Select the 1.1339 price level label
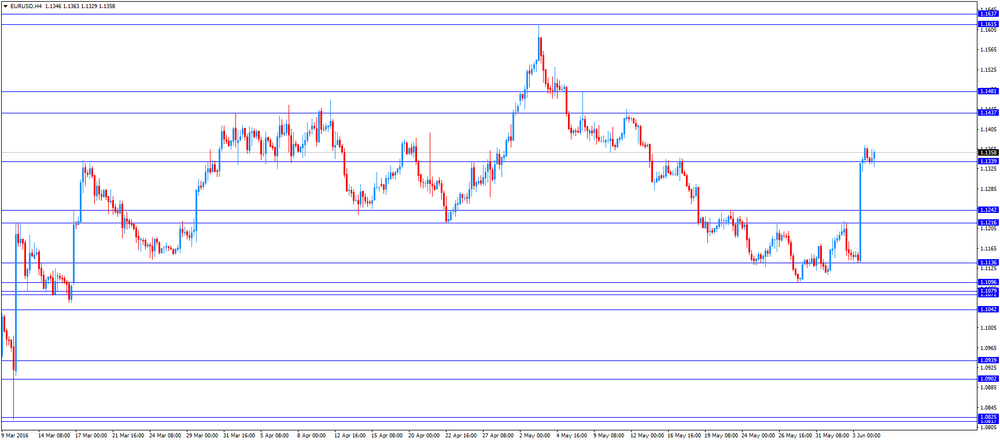 click(x=988, y=161)
